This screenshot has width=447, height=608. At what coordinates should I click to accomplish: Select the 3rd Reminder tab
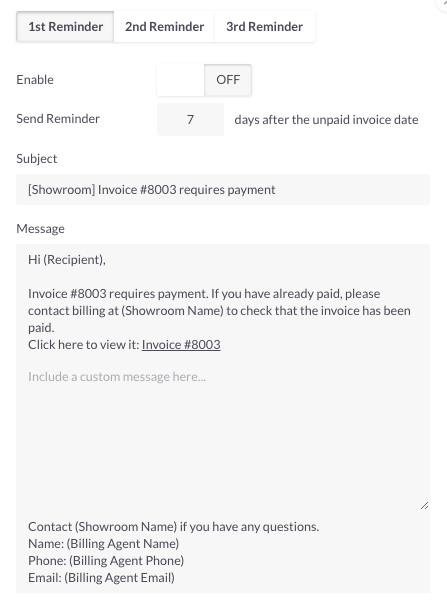point(264,27)
